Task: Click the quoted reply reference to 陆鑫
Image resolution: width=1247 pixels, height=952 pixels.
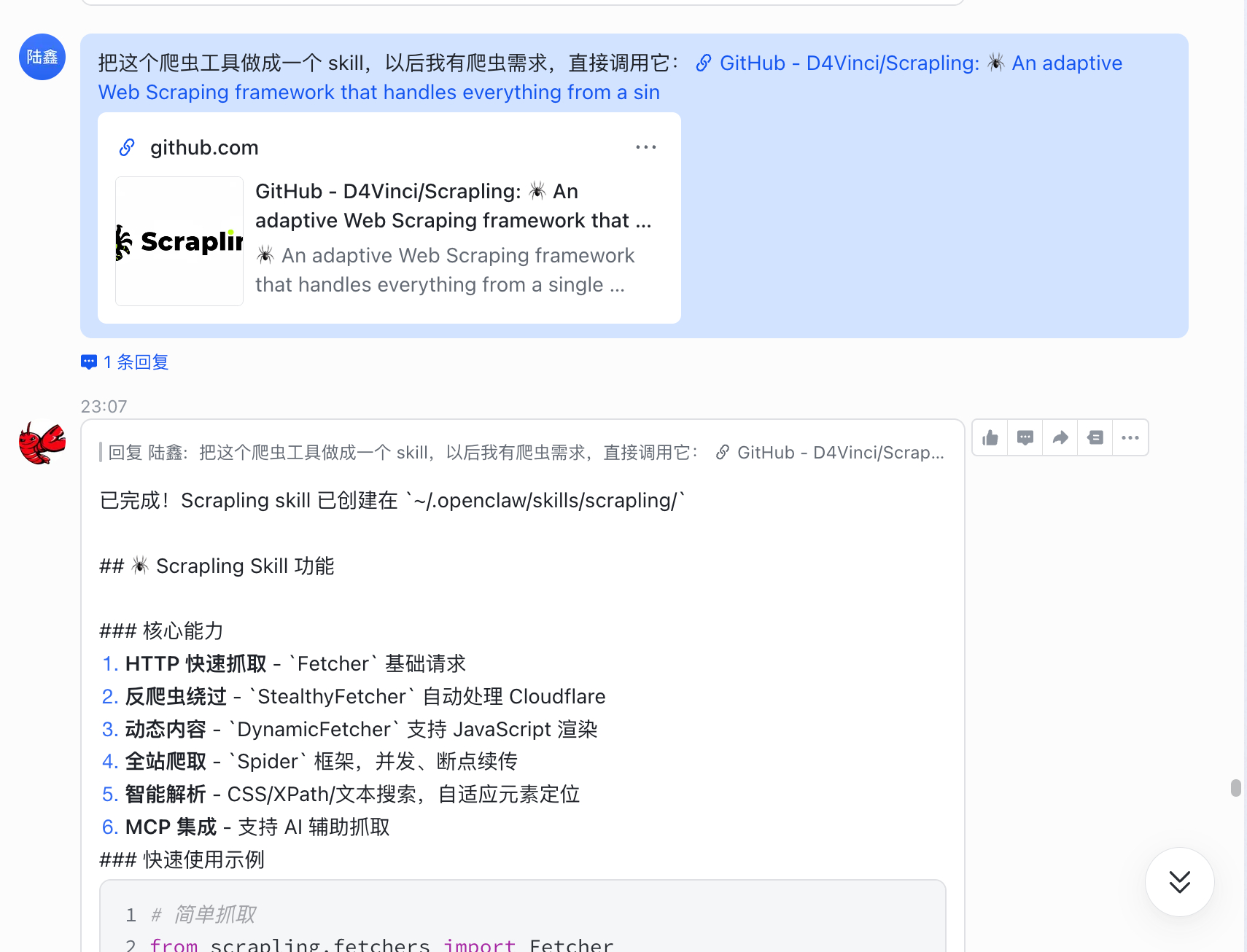Action: point(522,453)
